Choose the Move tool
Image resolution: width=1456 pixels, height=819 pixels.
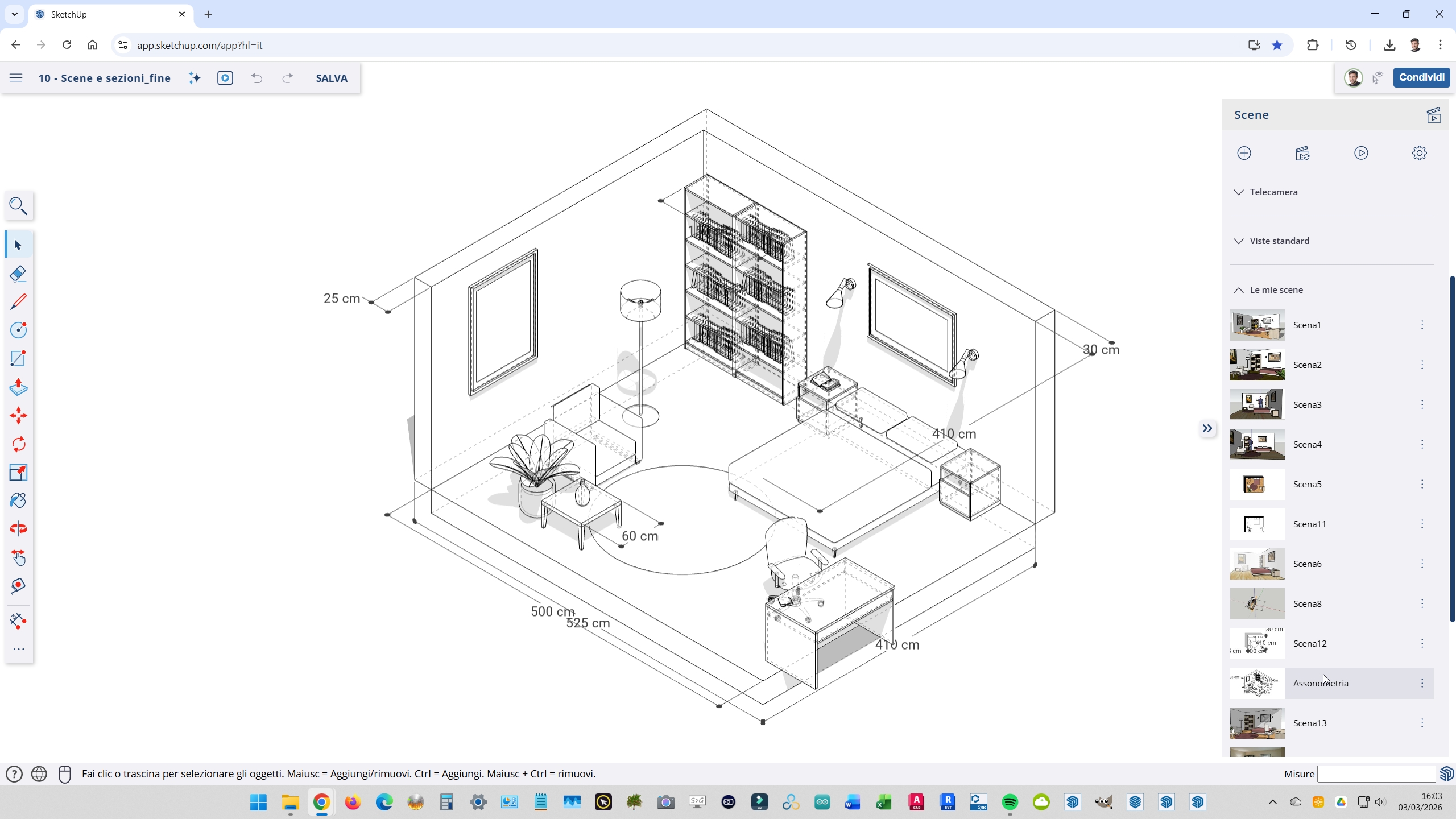click(18, 416)
